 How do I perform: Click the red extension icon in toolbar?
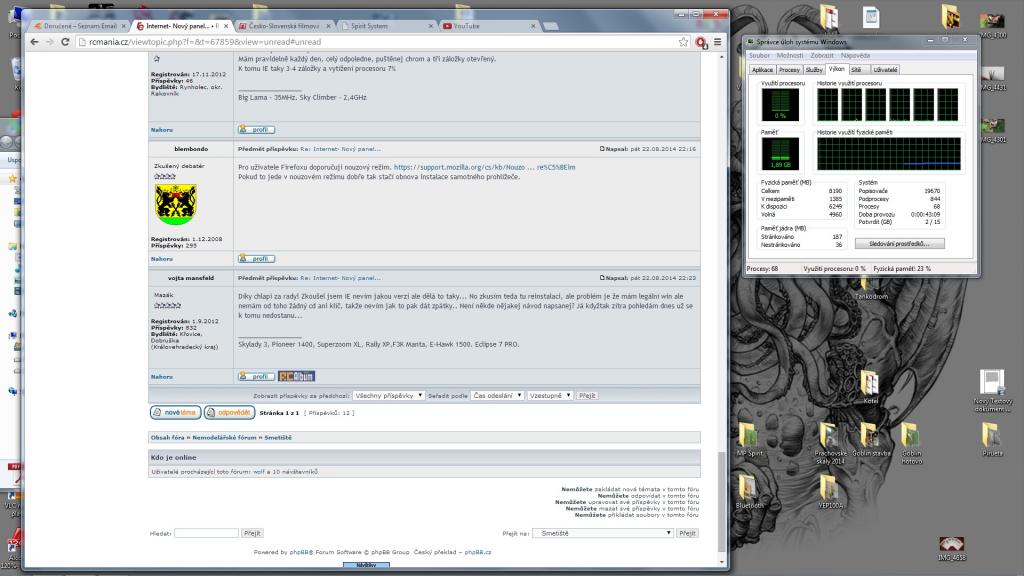coord(701,42)
